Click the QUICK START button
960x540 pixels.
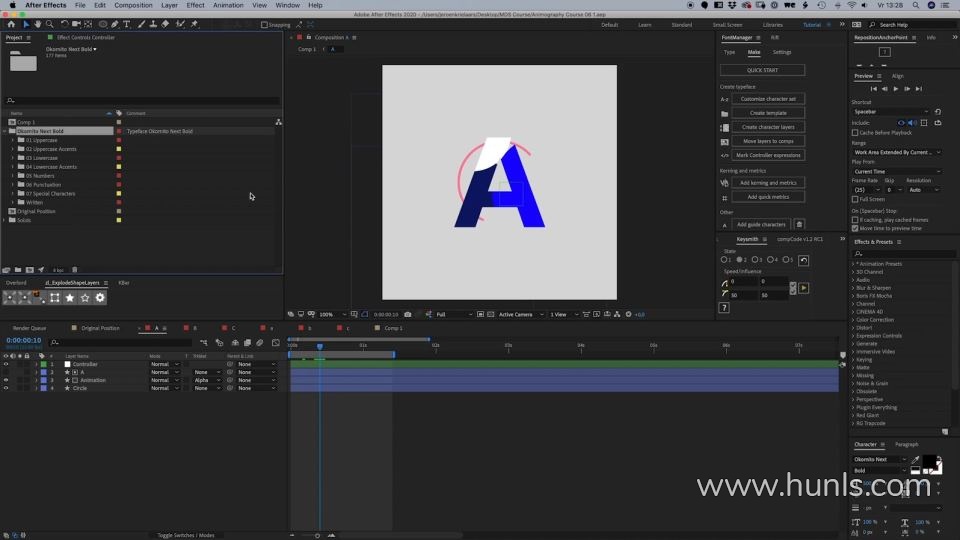pos(762,70)
